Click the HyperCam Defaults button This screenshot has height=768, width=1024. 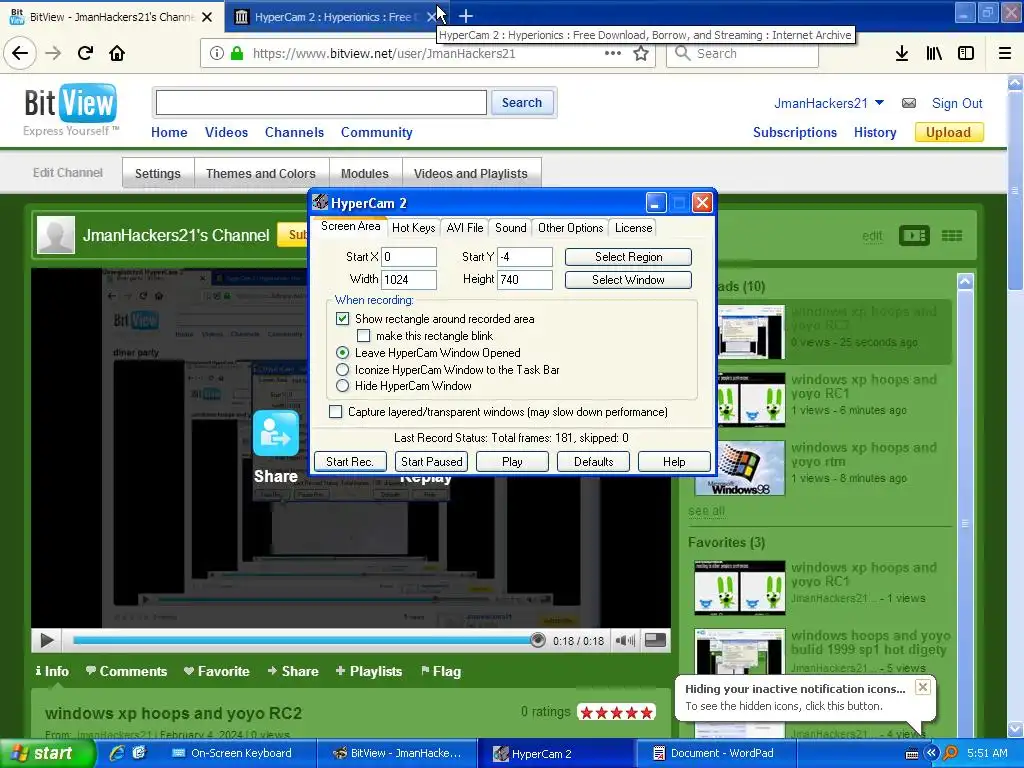tap(594, 462)
